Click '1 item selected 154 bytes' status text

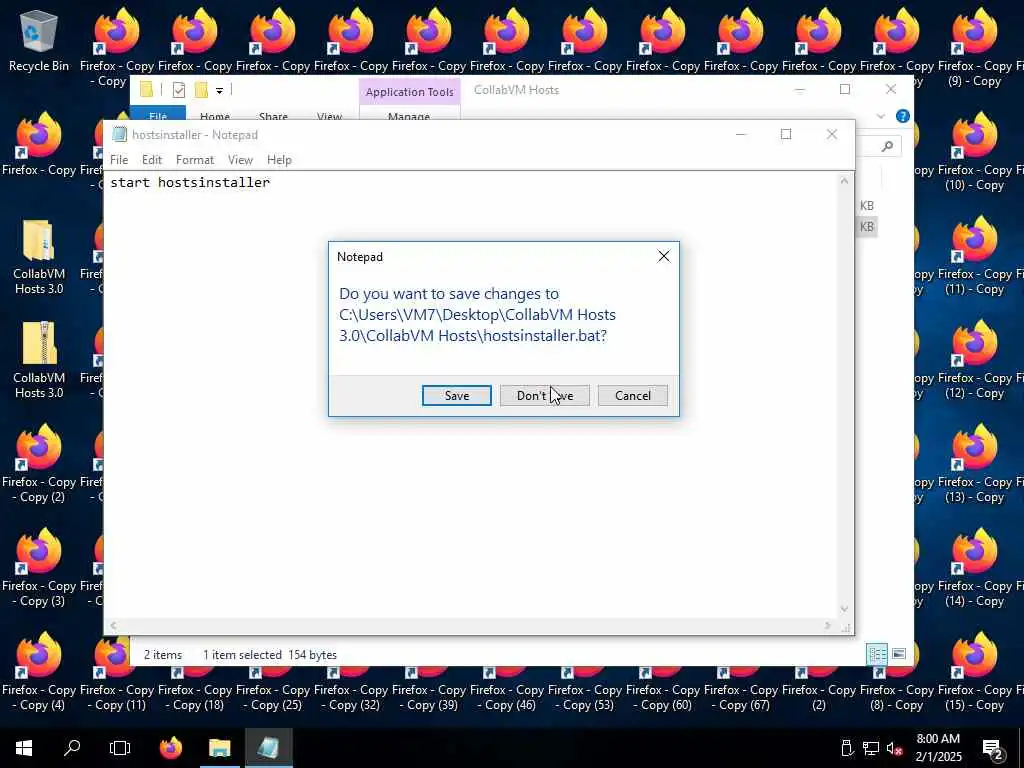point(270,654)
